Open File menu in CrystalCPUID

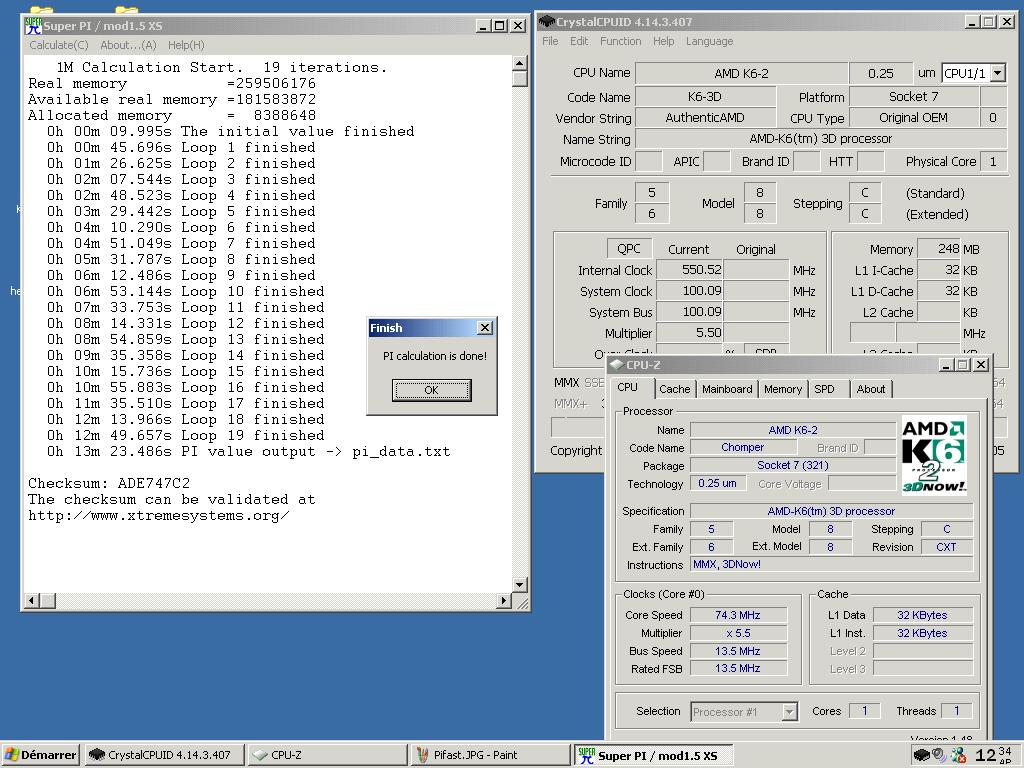tap(550, 41)
